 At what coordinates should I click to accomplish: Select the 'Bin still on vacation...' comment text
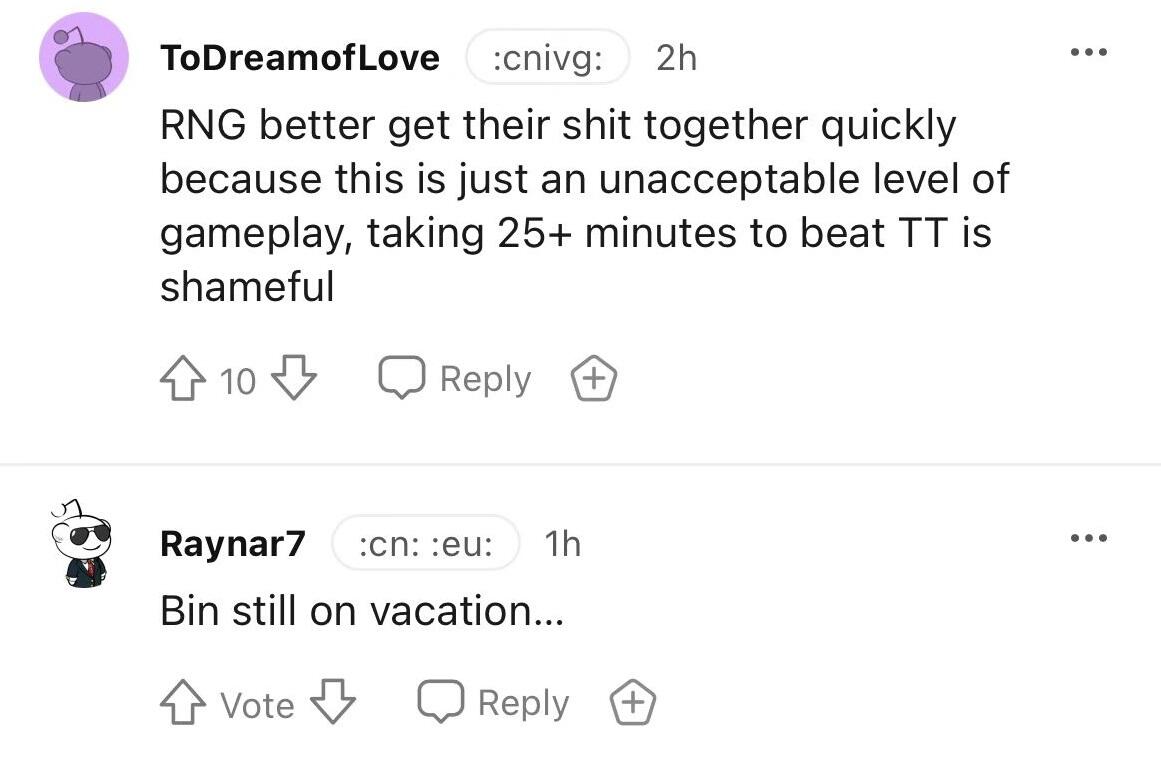pyautogui.click(x=362, y=611)
